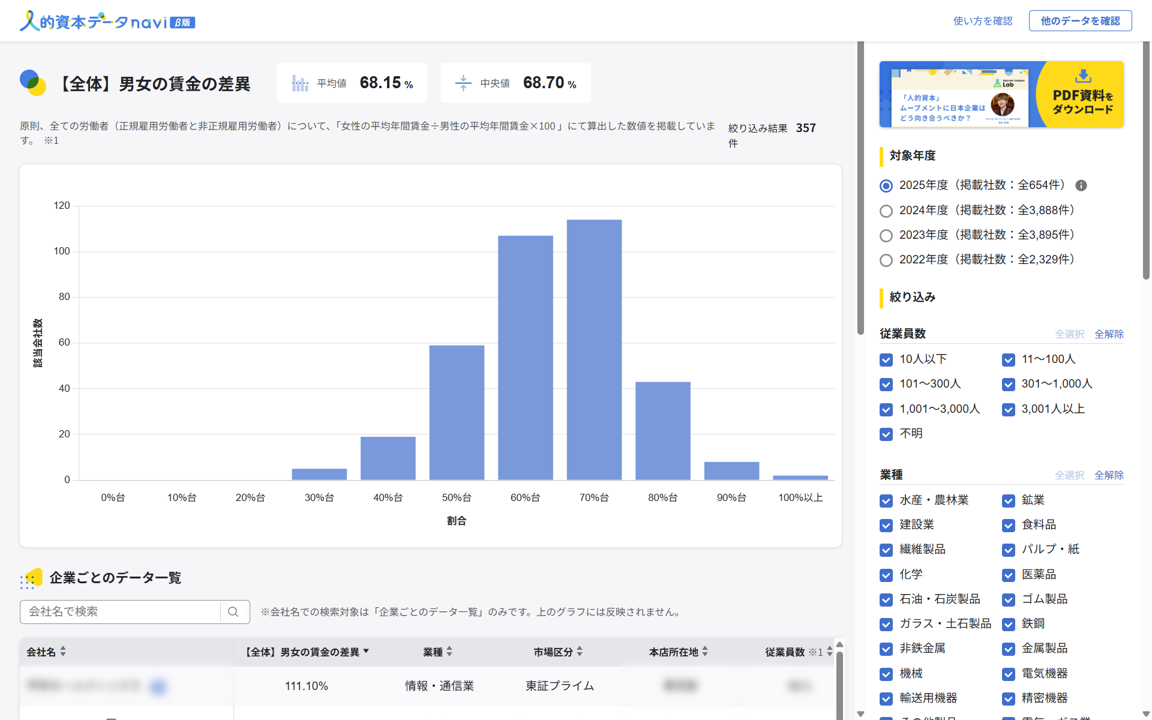
Task: Uncheck 不明 employee filter
Action: (x=886, y=434)
